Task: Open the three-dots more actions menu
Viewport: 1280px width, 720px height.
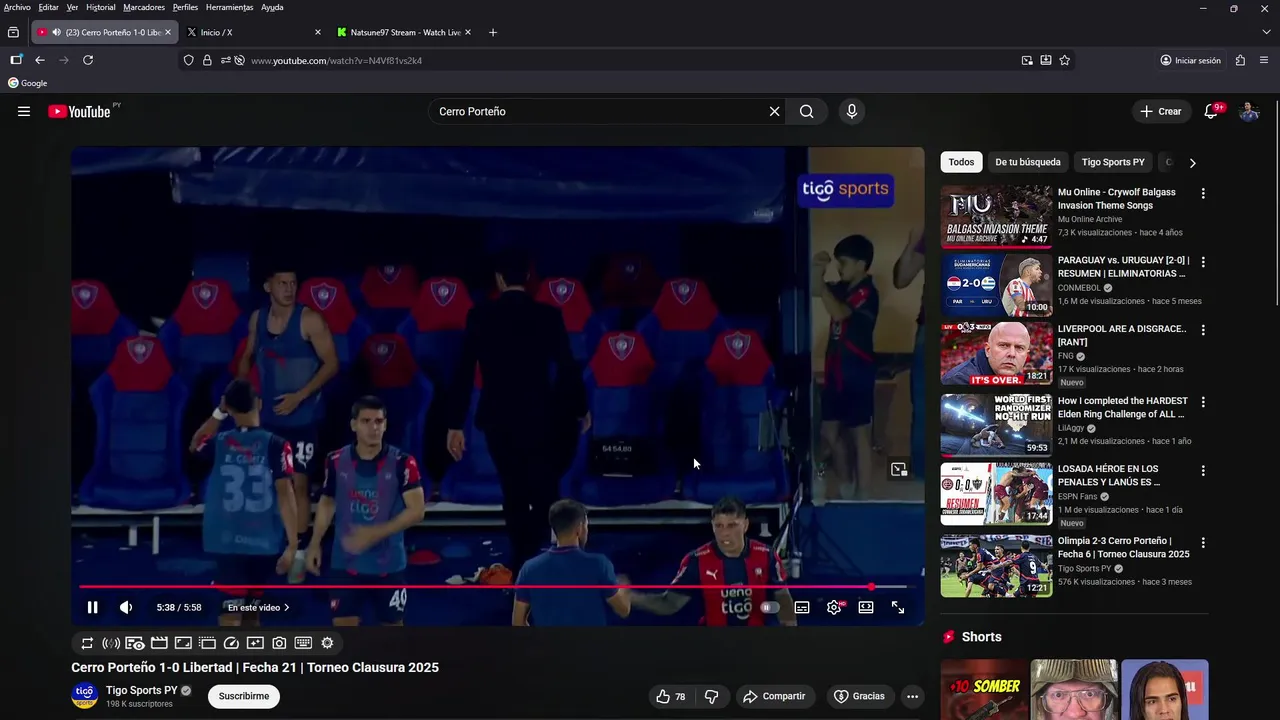Action: coord(912,696)
